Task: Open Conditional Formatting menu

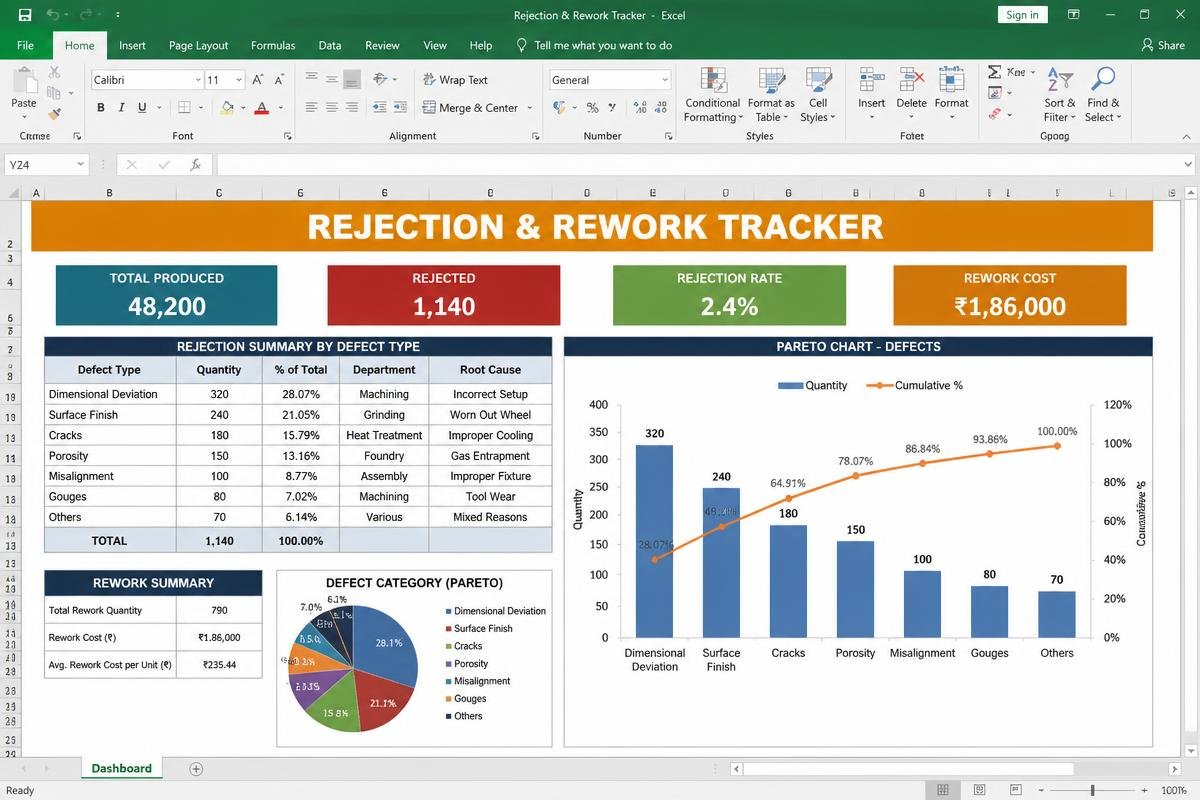Action: tap(713, 96)
